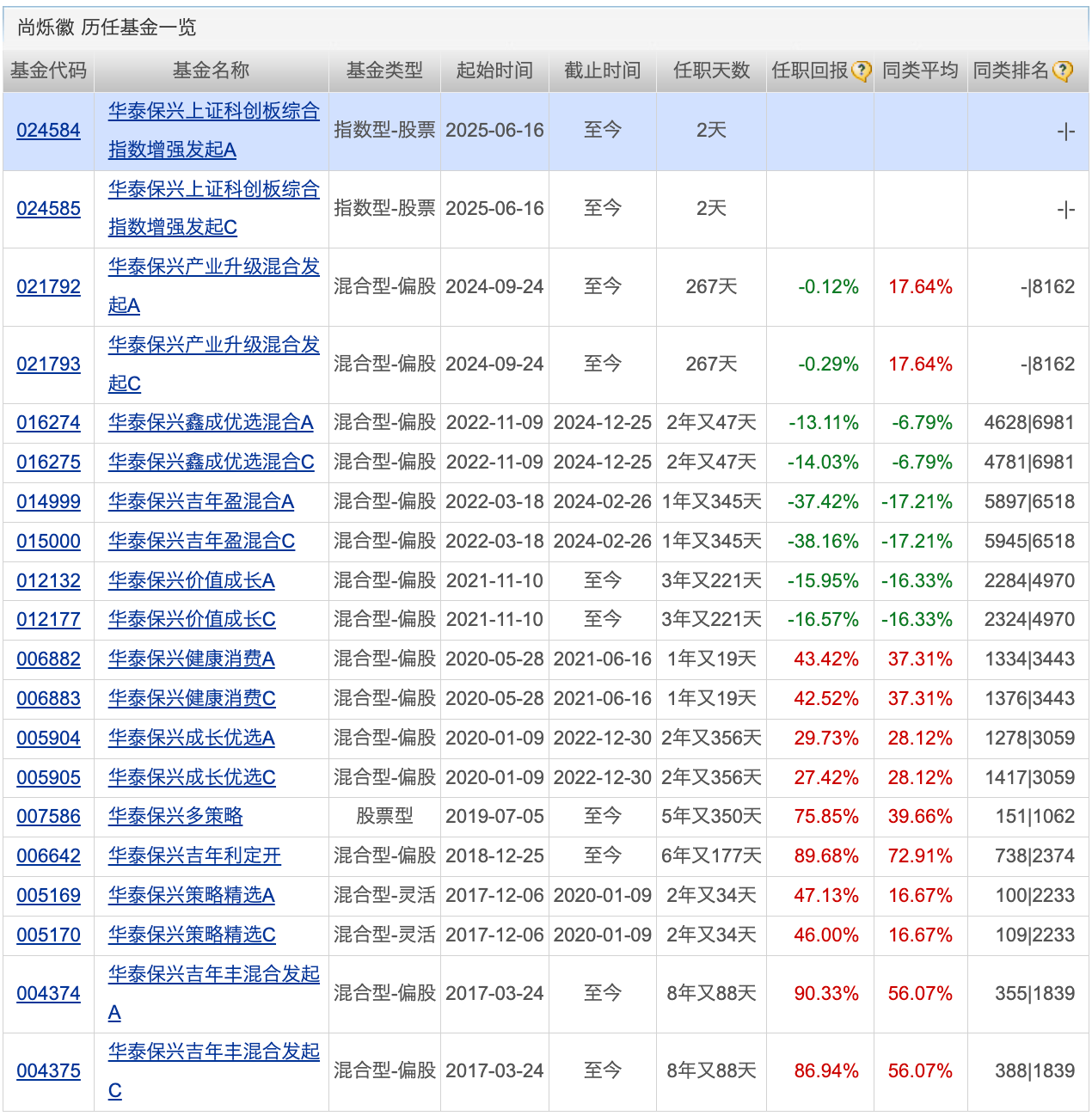Click help icon beside 同类排名 header
This screenshot has width=1092, height=1116.
(x=1063, y=71)
